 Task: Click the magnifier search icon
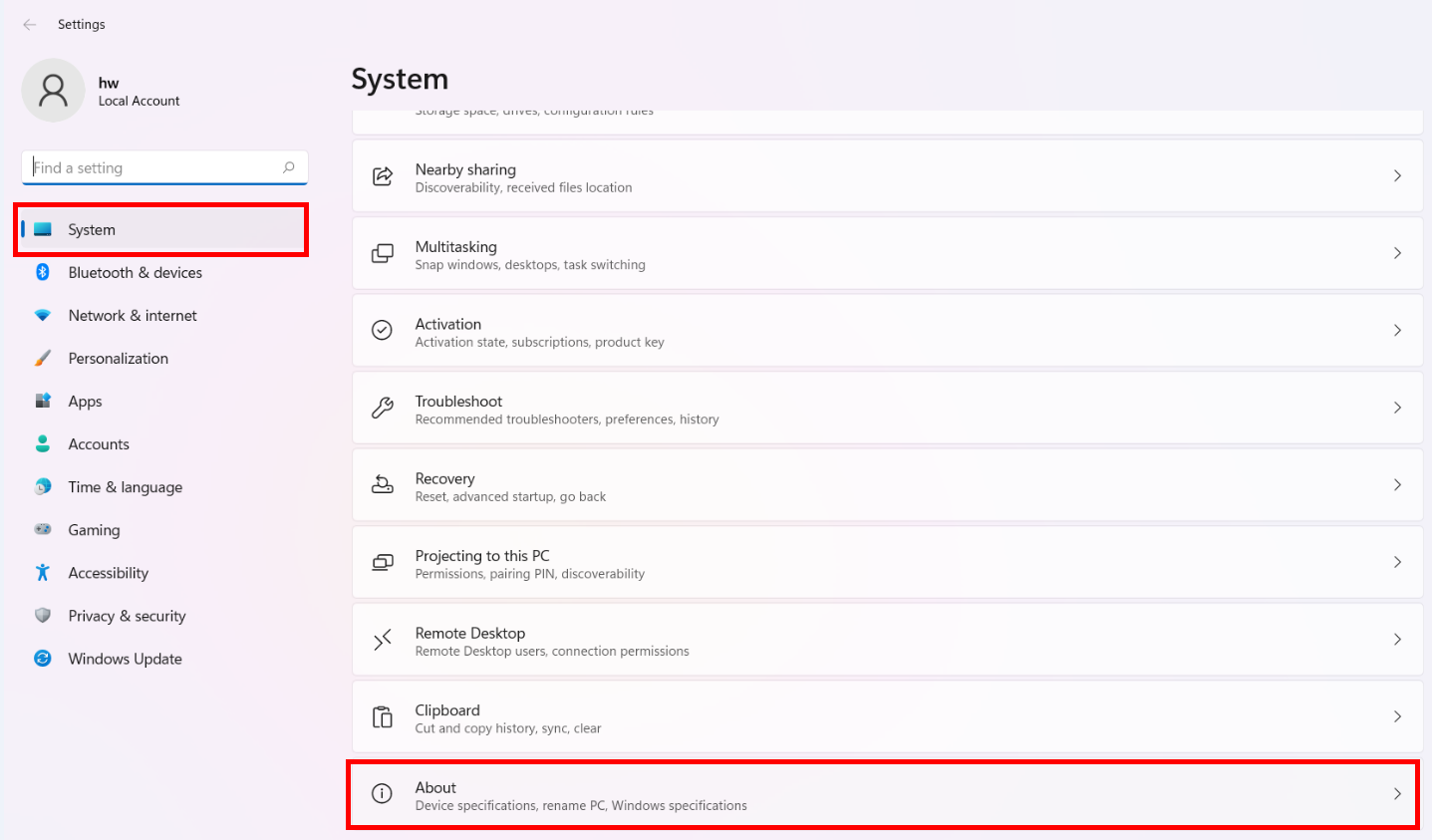pos(289,167)
